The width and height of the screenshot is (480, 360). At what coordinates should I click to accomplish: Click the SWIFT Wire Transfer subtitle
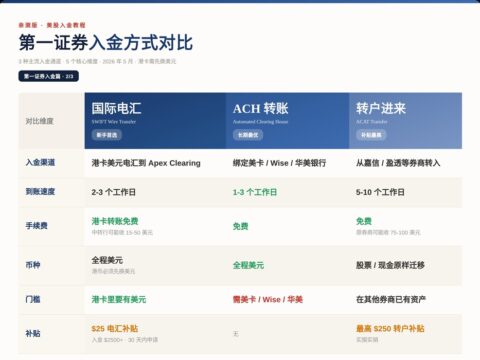click(x=114, y=122)
